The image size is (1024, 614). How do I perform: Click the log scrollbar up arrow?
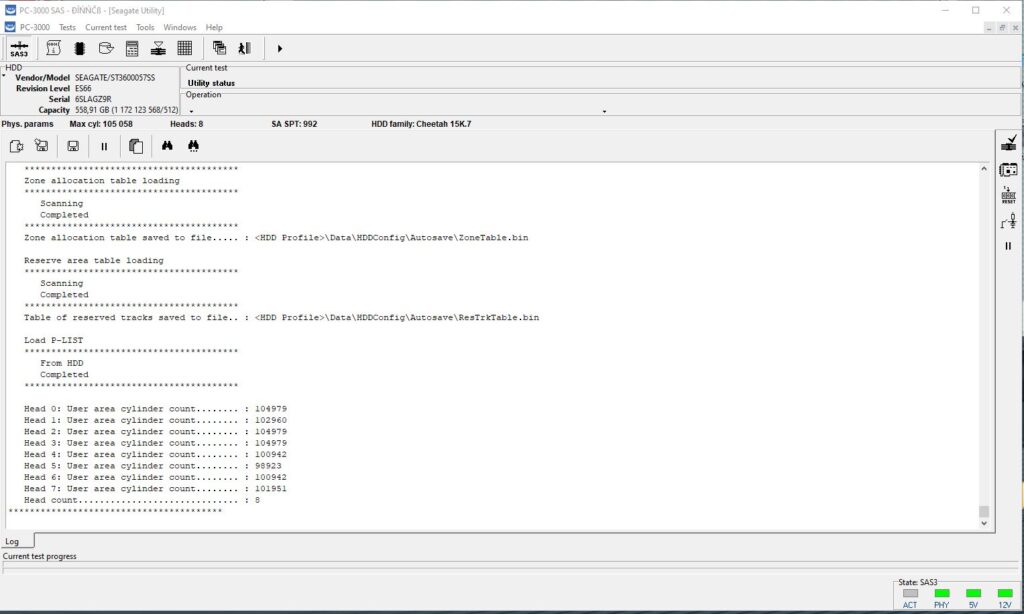(x=984, y=169)
